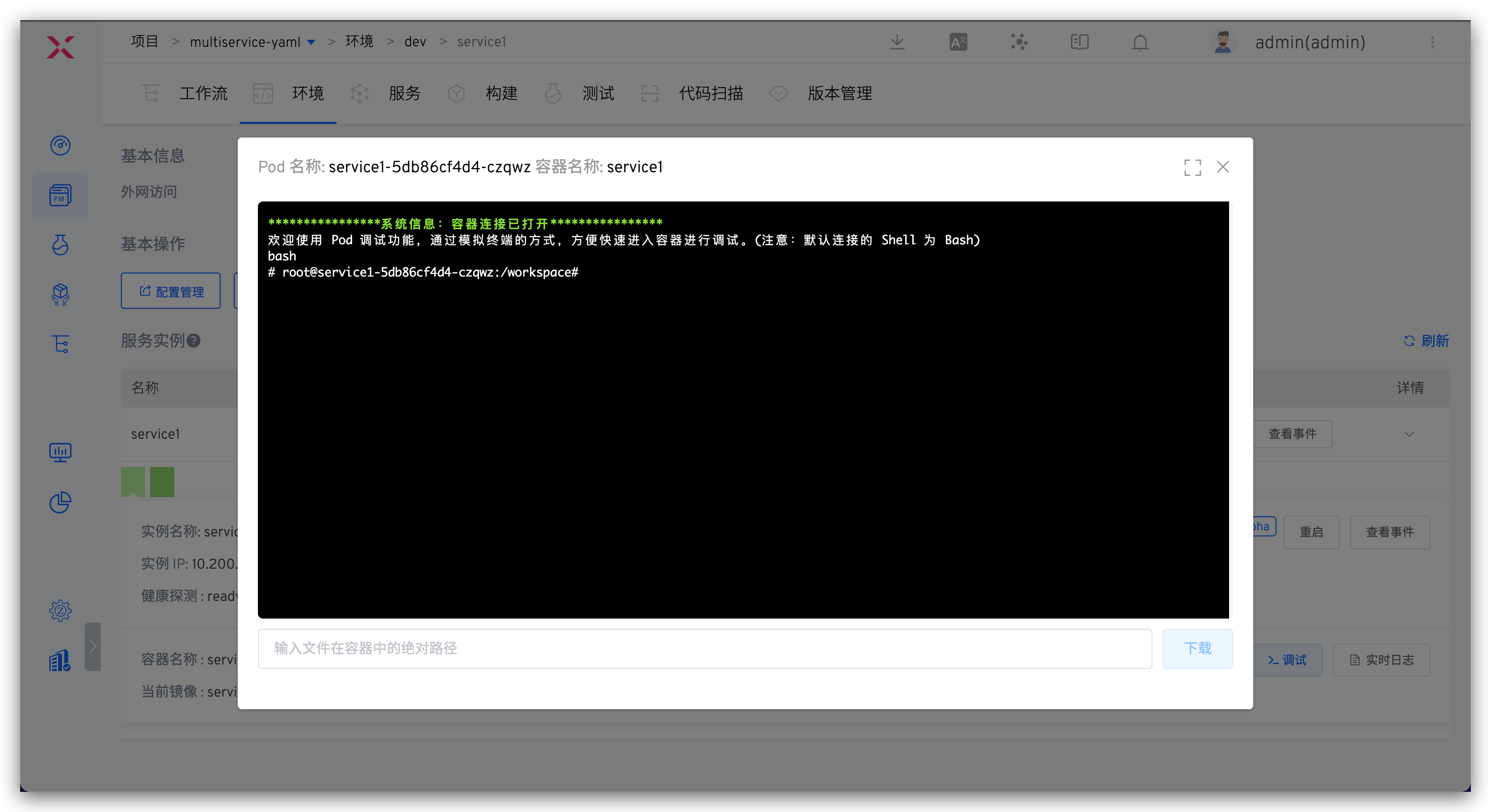Screen dimensions: 1491x812
Task: Click the download icon in the top bar
Action: point(897,42)
